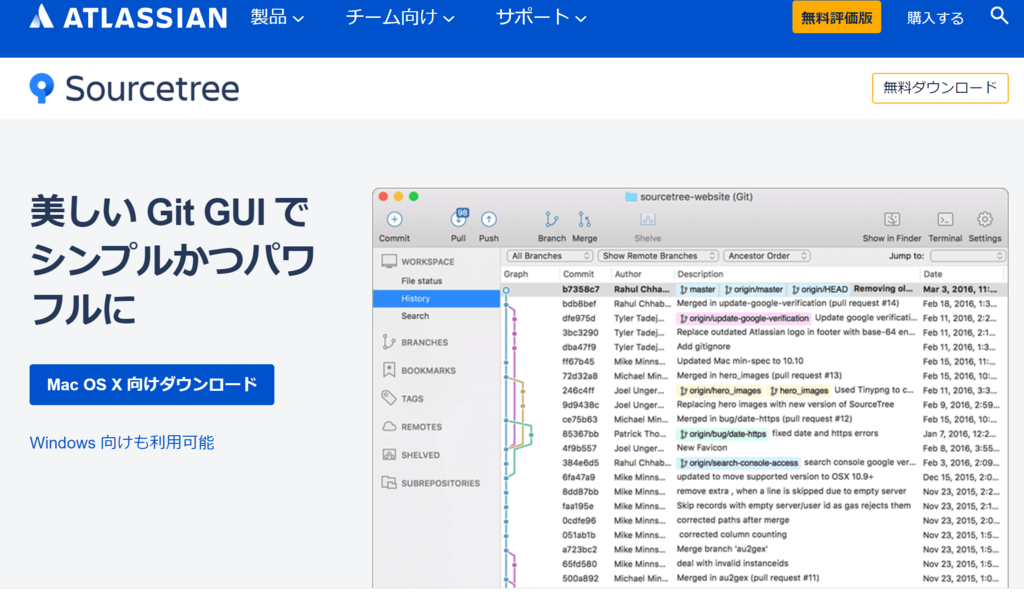Open the Show Remote Branches dropdown
The height and width of the screenshot is (601, 1024).
click(x=658, y=256)
